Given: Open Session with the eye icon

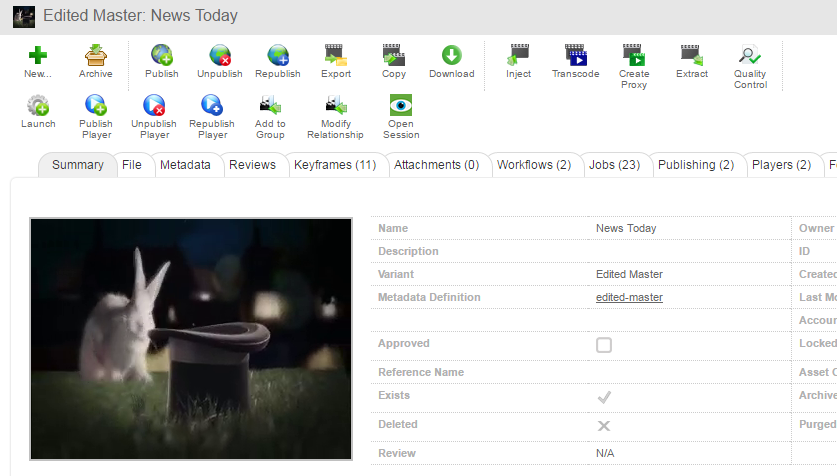Looking at the screenshot, I should 401,105.
